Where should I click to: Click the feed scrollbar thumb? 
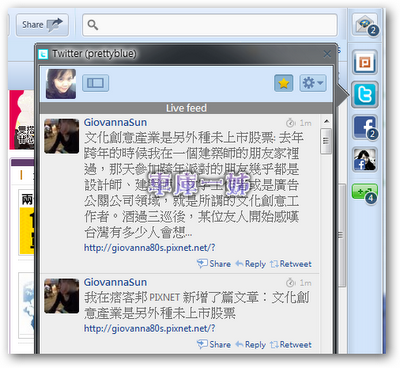click(326, 141)
